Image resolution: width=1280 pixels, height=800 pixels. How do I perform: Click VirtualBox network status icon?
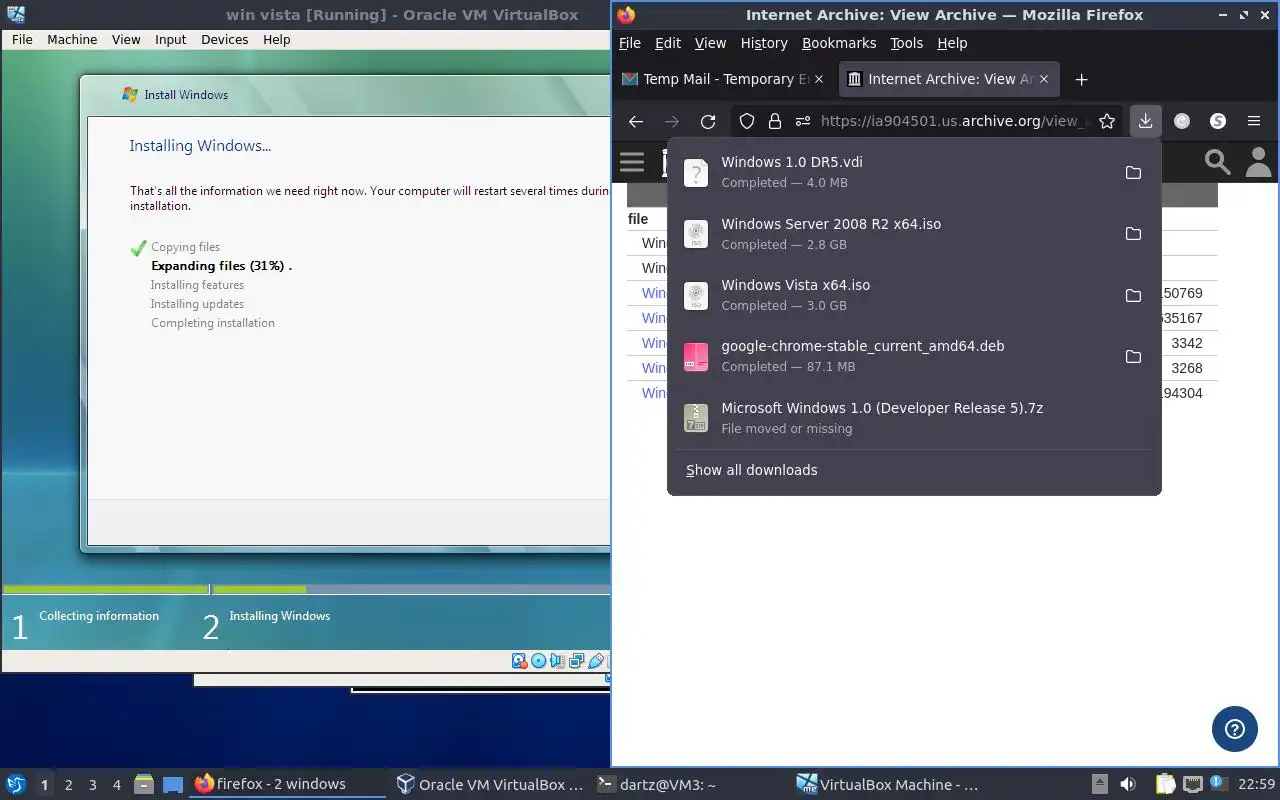click(577, 661)
